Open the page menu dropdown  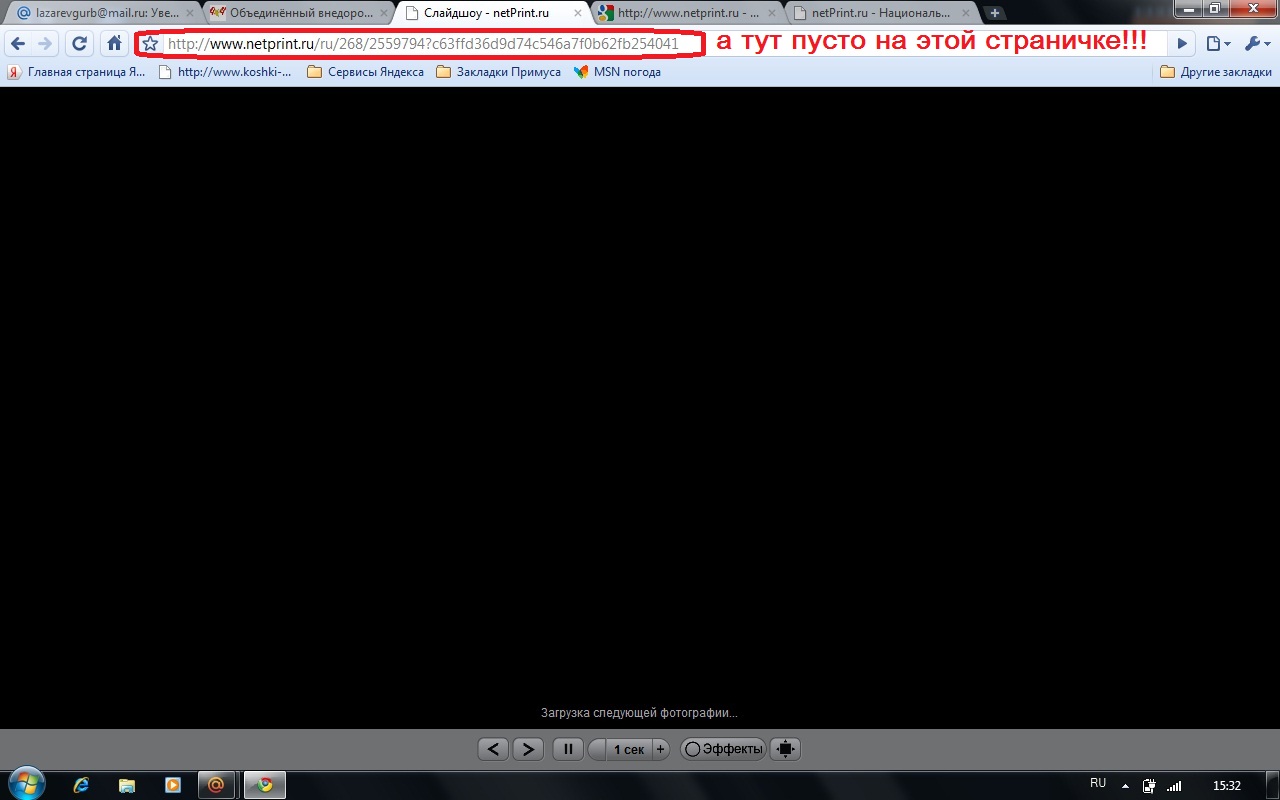pos(1217,44)
